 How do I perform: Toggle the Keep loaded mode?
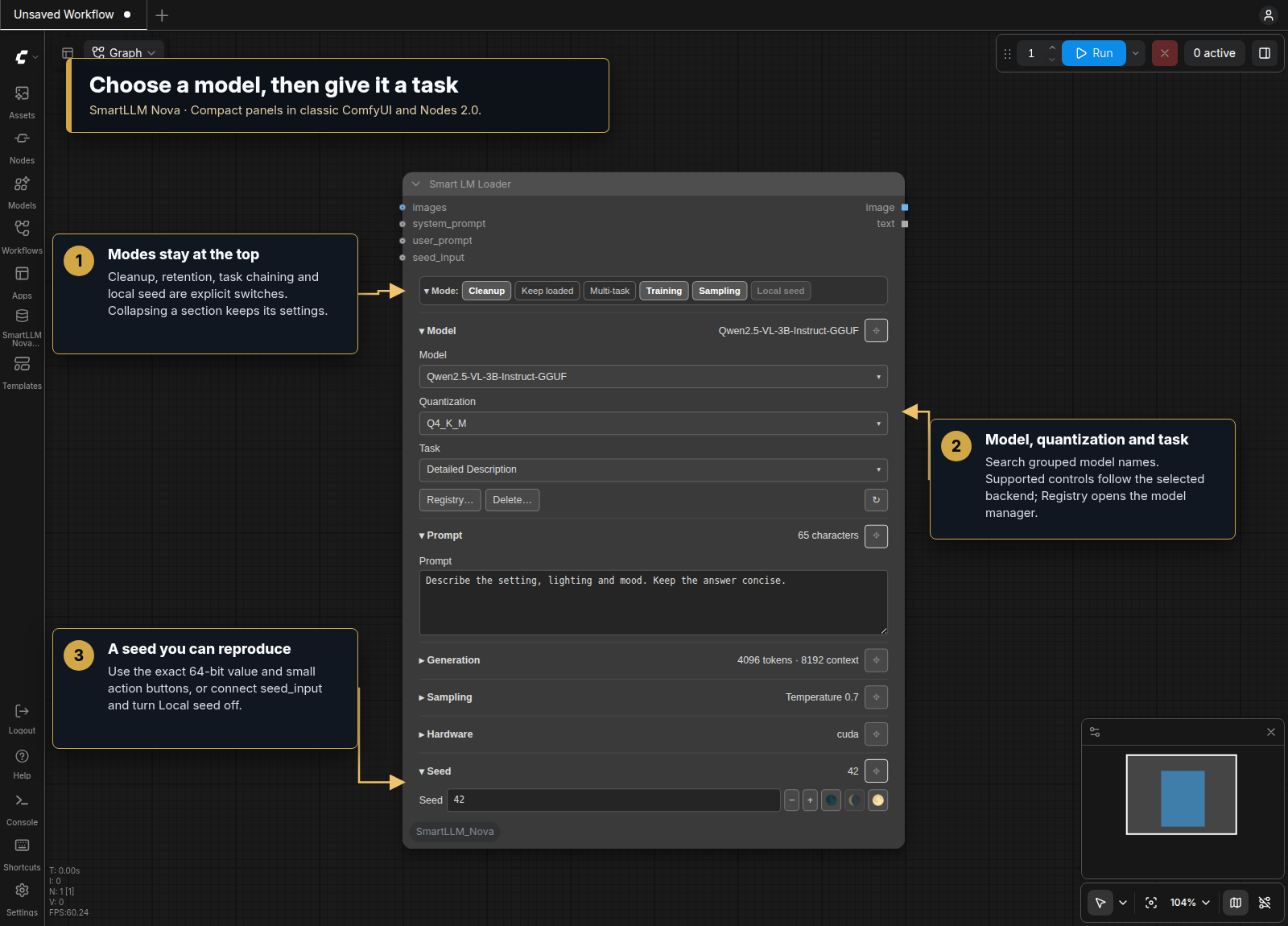coord(547,291)
